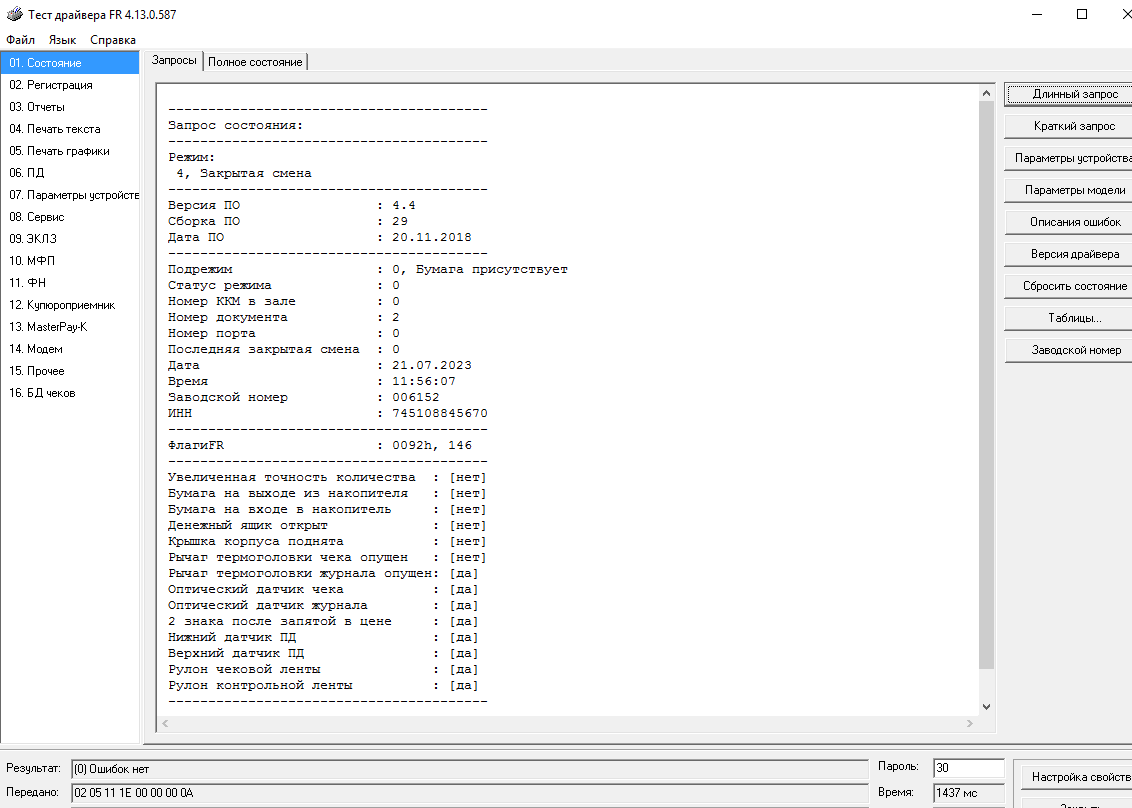Image resolution: width=1132 pixels, height=808 pixels.
Task: Click the ФлагиFR value 0092h, 146
Action: click(x=432, y=446)
